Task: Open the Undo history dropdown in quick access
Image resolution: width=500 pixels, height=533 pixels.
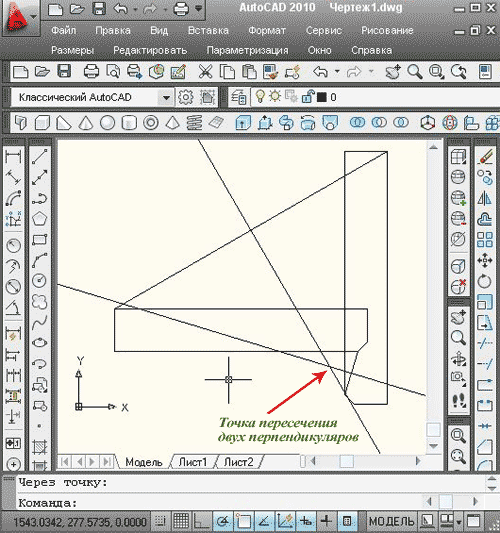Action: click(135, 10)
